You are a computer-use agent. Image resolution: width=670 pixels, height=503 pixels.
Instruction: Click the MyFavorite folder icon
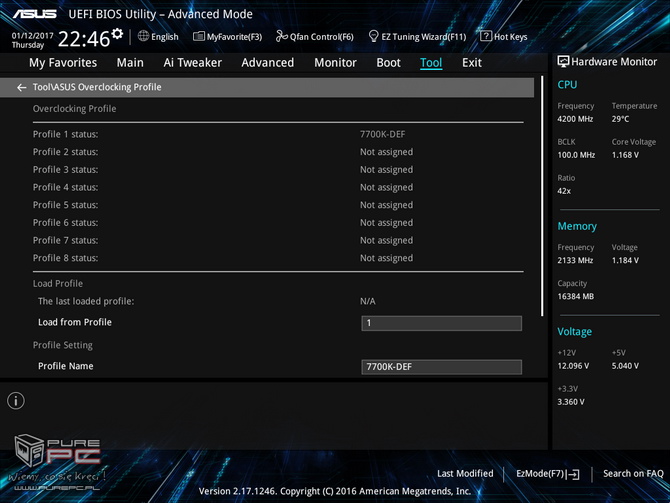[199, 36]
